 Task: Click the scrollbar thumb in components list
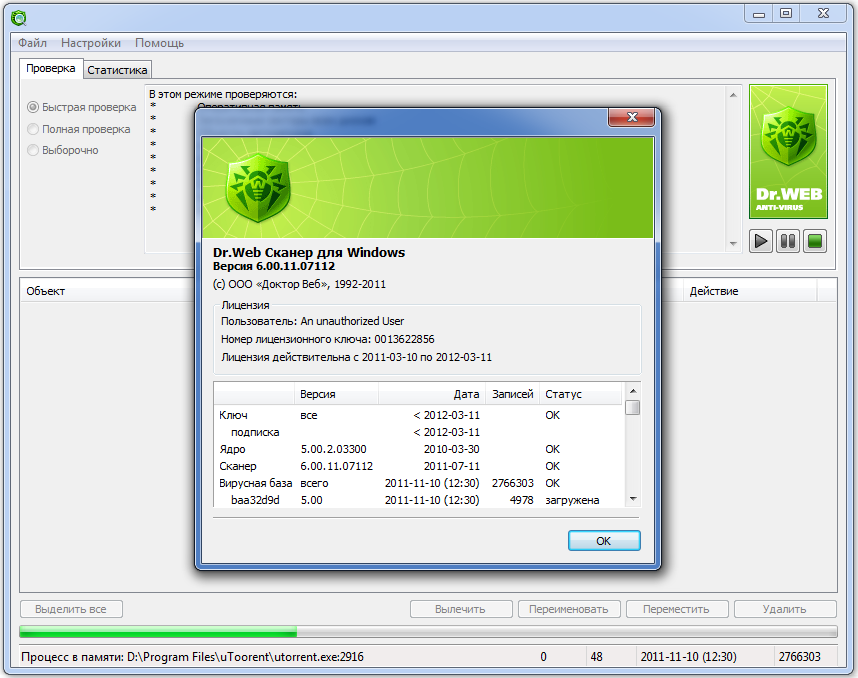pyautogui.click(x=633, y=407)
